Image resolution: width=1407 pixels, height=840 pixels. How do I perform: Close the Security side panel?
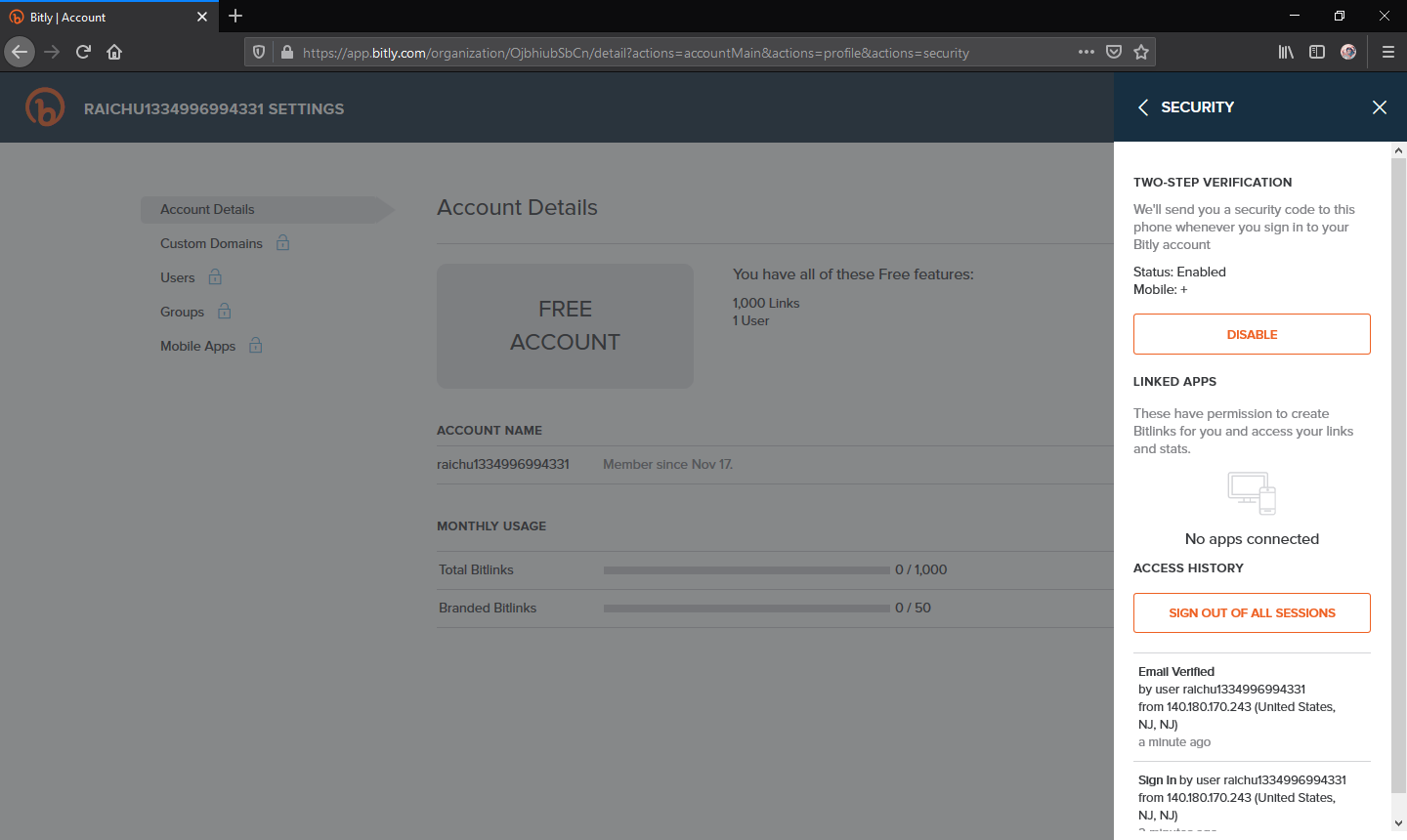point(1380,107)
